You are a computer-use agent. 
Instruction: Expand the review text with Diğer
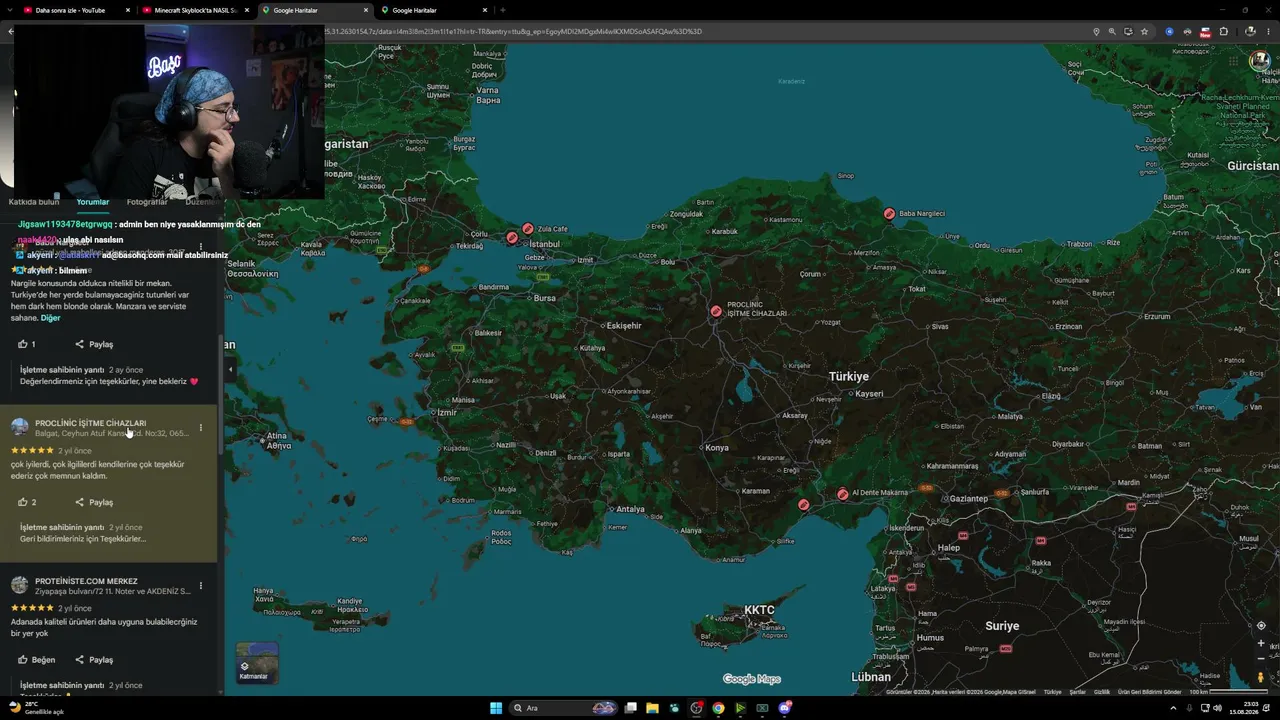click(50, 318)
